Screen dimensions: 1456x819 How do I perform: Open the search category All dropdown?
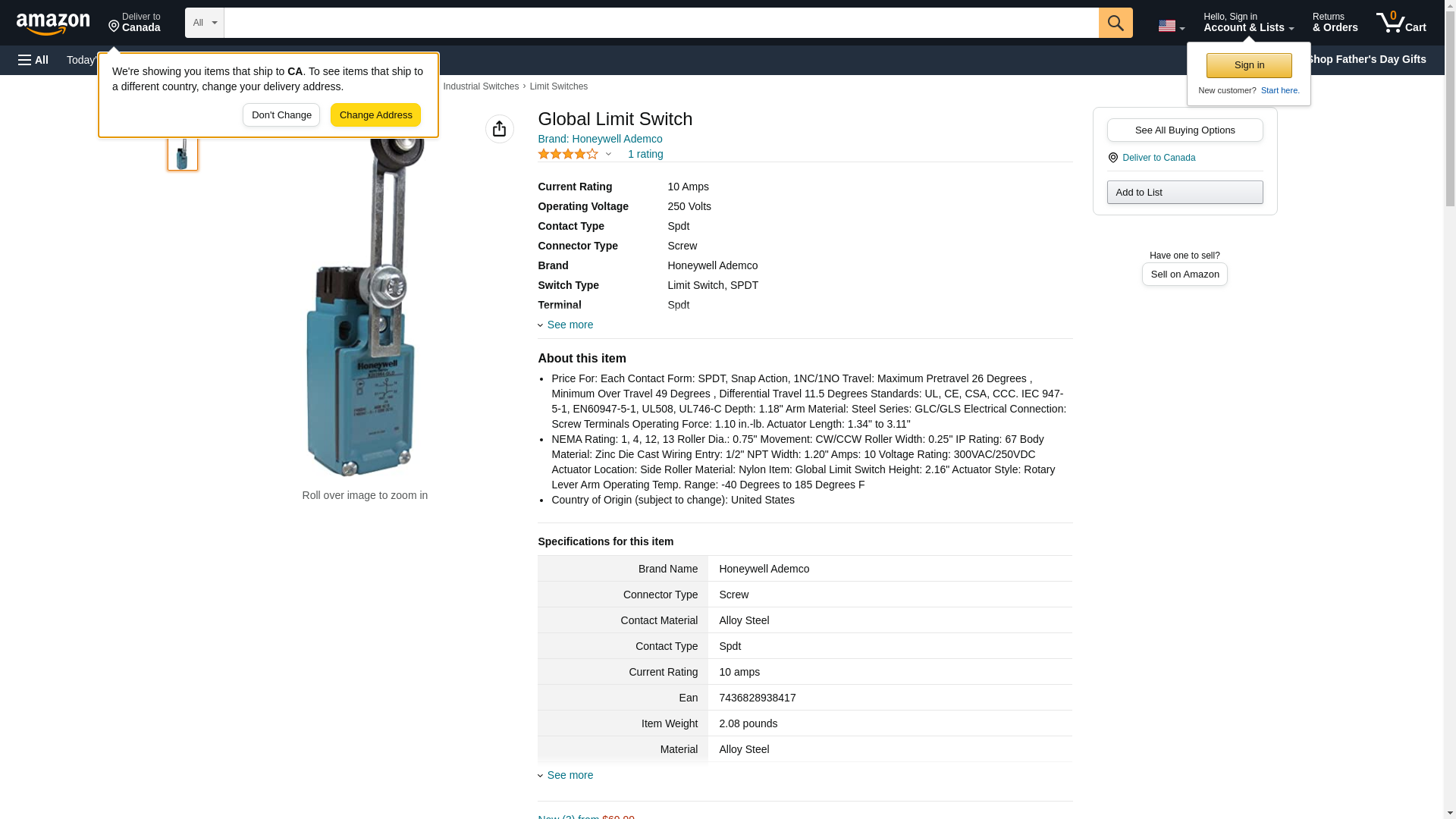point(204,23)
